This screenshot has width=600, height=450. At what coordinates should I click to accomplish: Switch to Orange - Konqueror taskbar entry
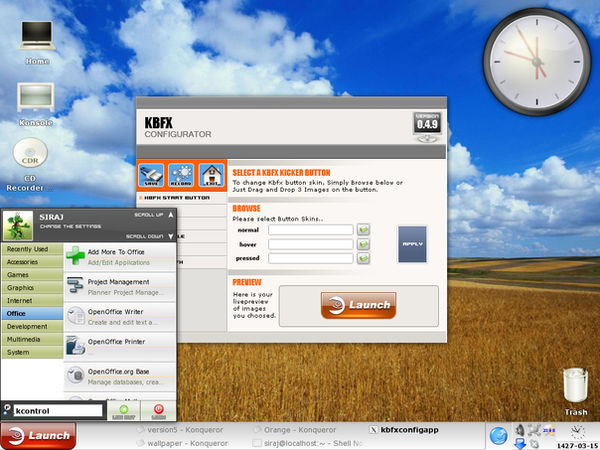tap(295, 430)
